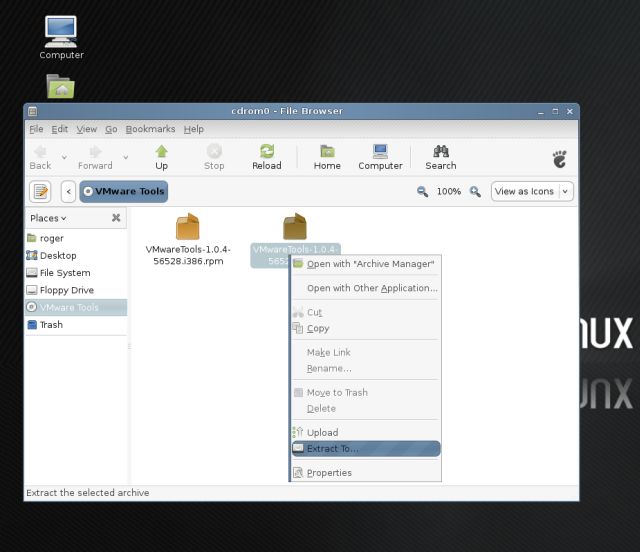Click the selected VMwareTools archive icon

point(295,226)
